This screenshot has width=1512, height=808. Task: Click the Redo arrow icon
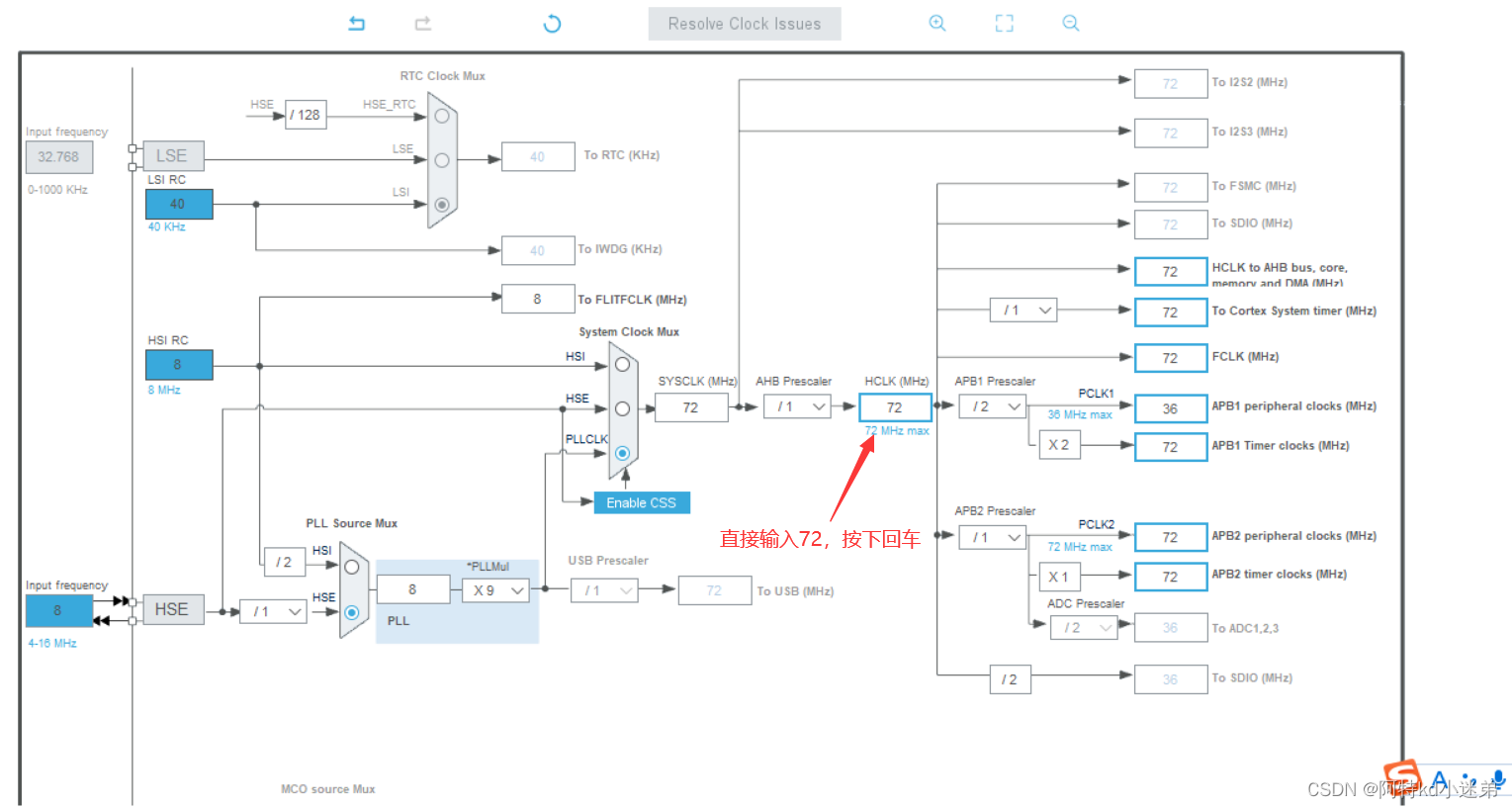(x=423, y=23)
